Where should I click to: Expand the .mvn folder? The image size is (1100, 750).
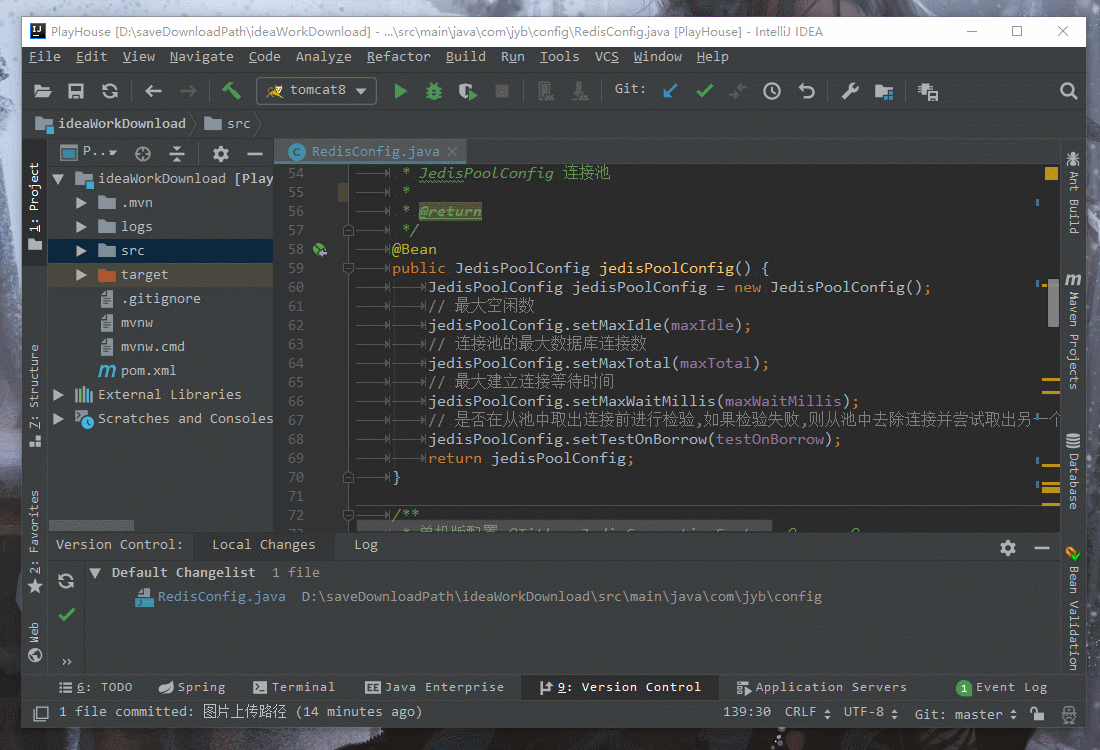(81, 203)
